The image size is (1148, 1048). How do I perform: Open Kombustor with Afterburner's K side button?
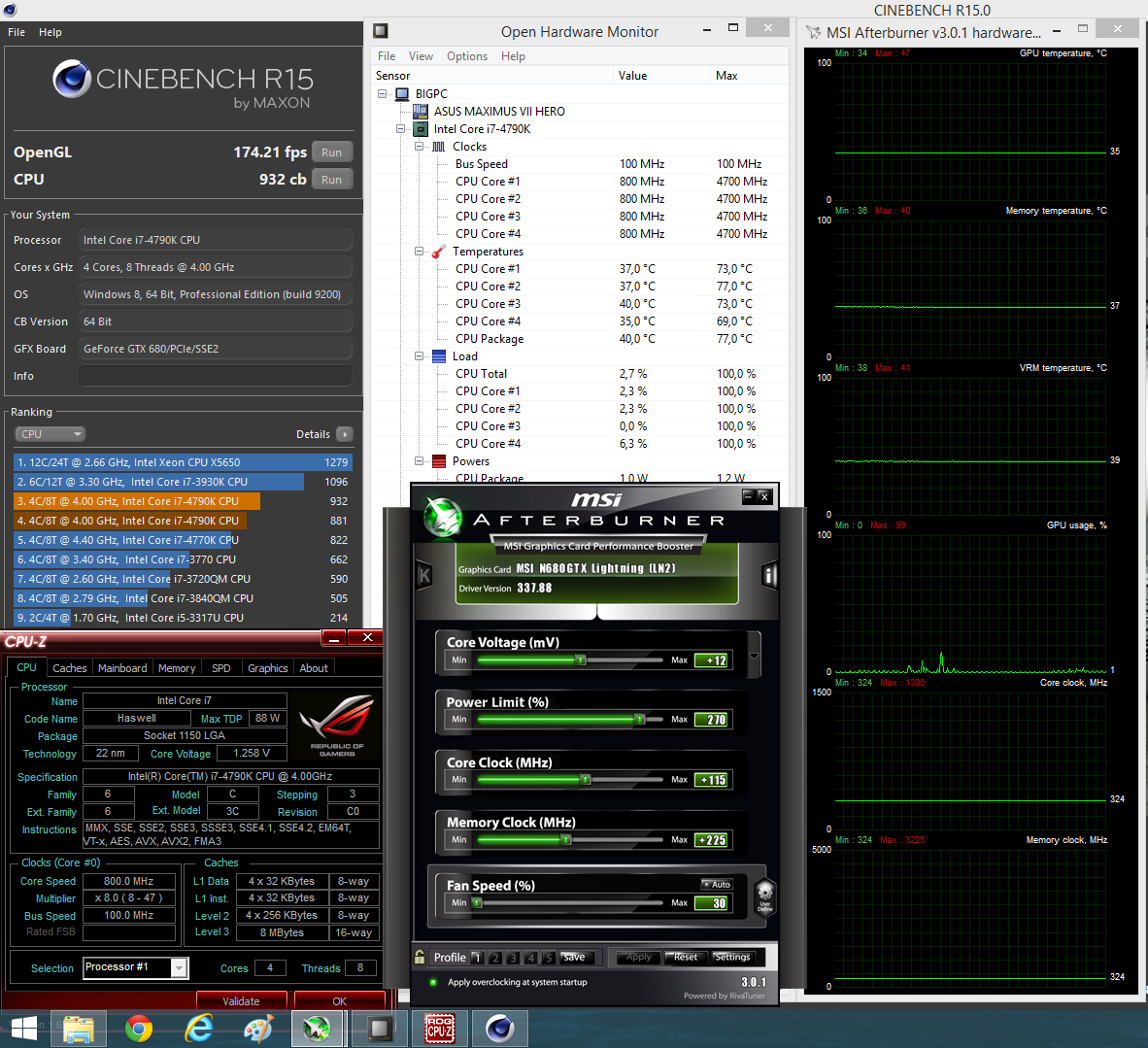coord(423,576)
